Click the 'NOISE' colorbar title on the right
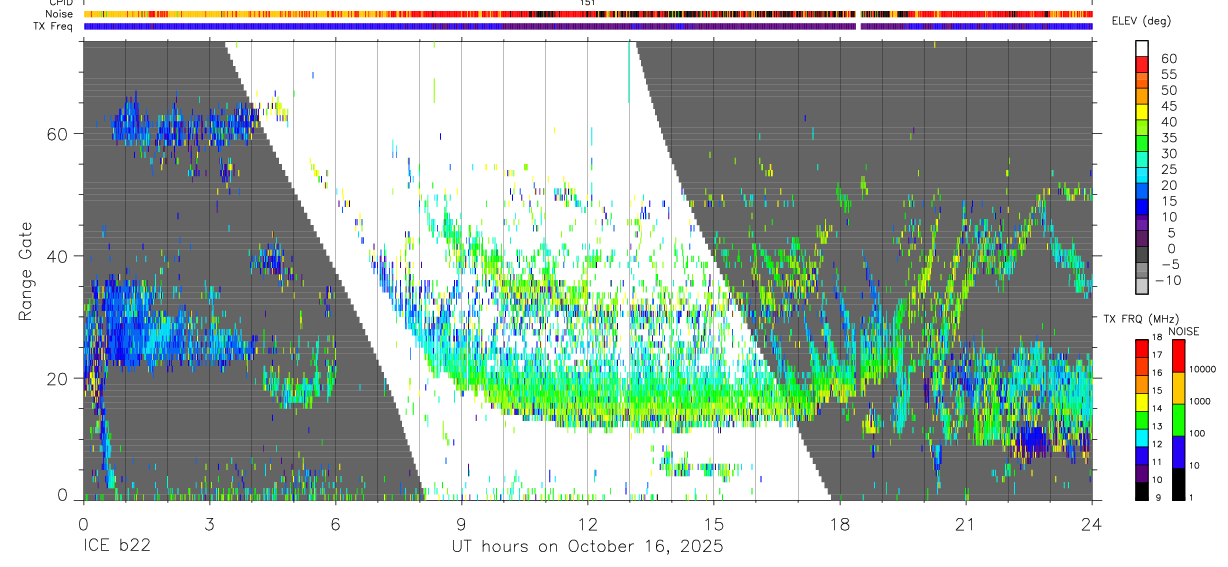The height and width of the screenshot is (567, 1228). point(1184,331)
